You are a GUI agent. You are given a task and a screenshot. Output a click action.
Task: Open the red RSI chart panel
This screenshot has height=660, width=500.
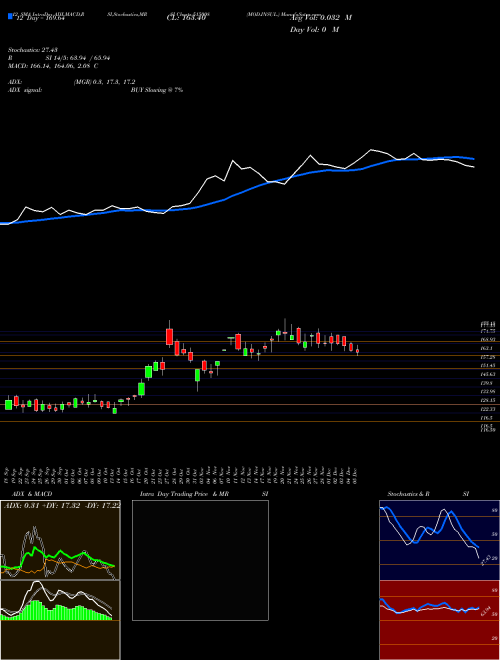click(x=439, y=620)
